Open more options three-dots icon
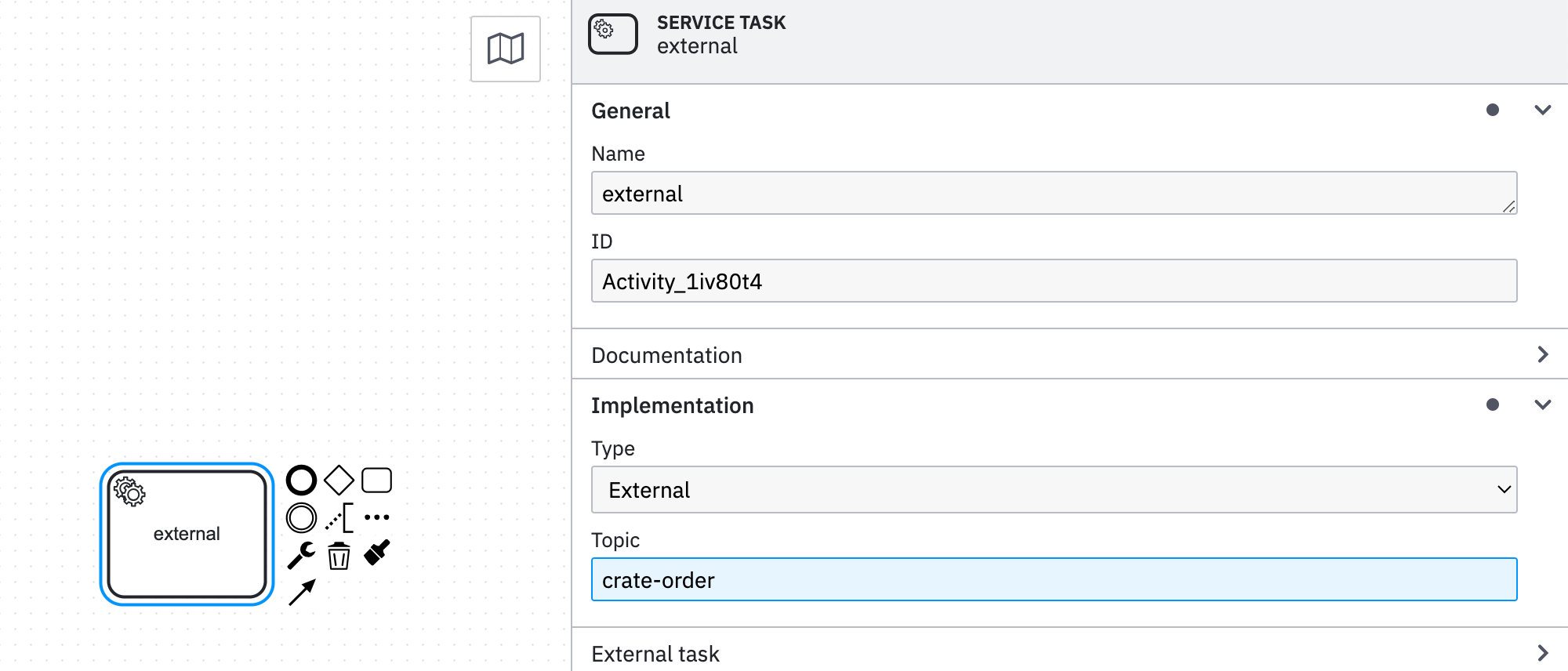 coord(376,517)
